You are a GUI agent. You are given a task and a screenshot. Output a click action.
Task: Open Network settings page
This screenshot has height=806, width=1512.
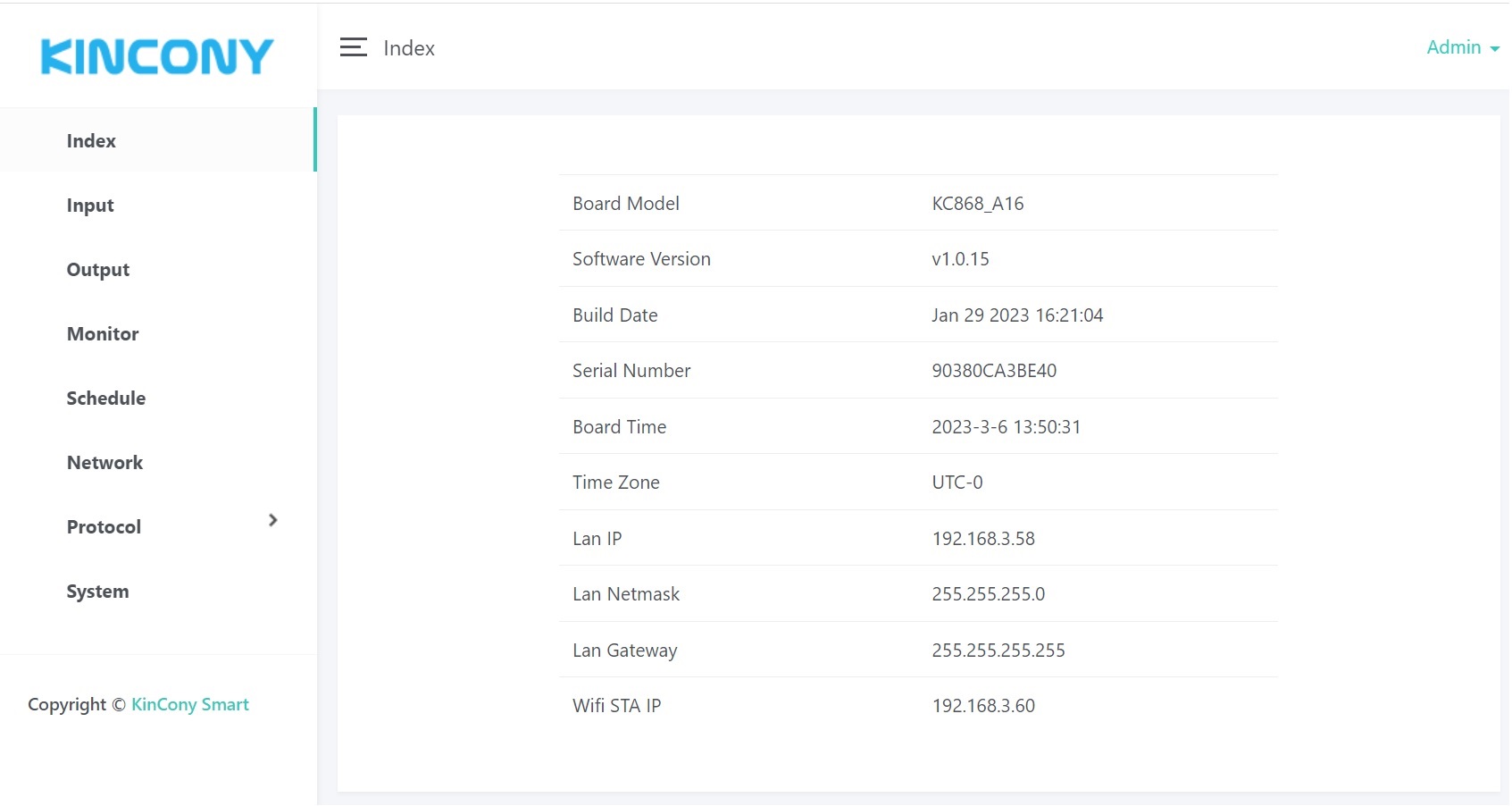104,463
